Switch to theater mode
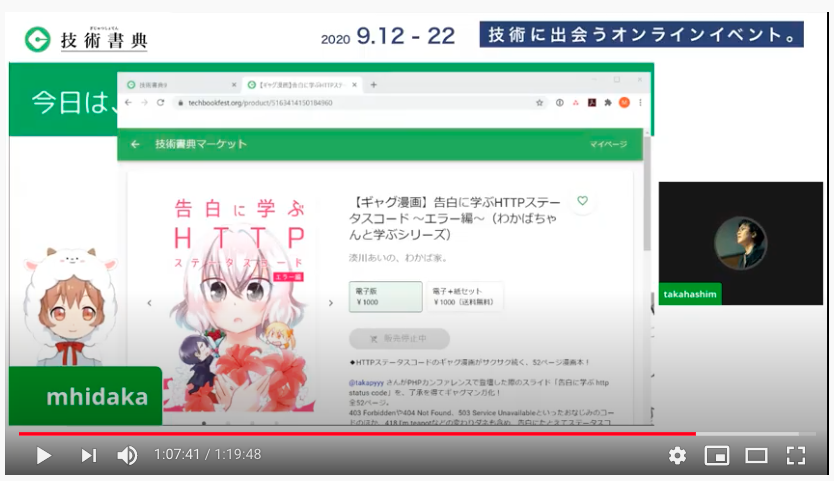Image resolution: width=834 pixels, height=481 pixels. click(x=756, y=455)
